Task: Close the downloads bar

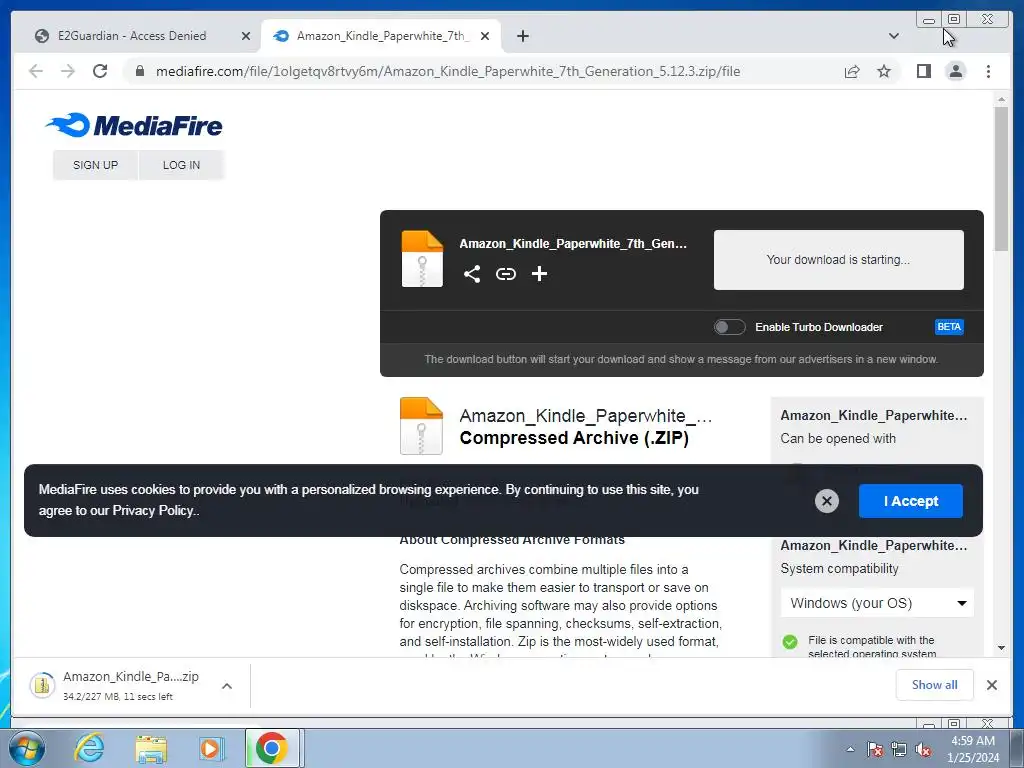Action: [991, 685]
